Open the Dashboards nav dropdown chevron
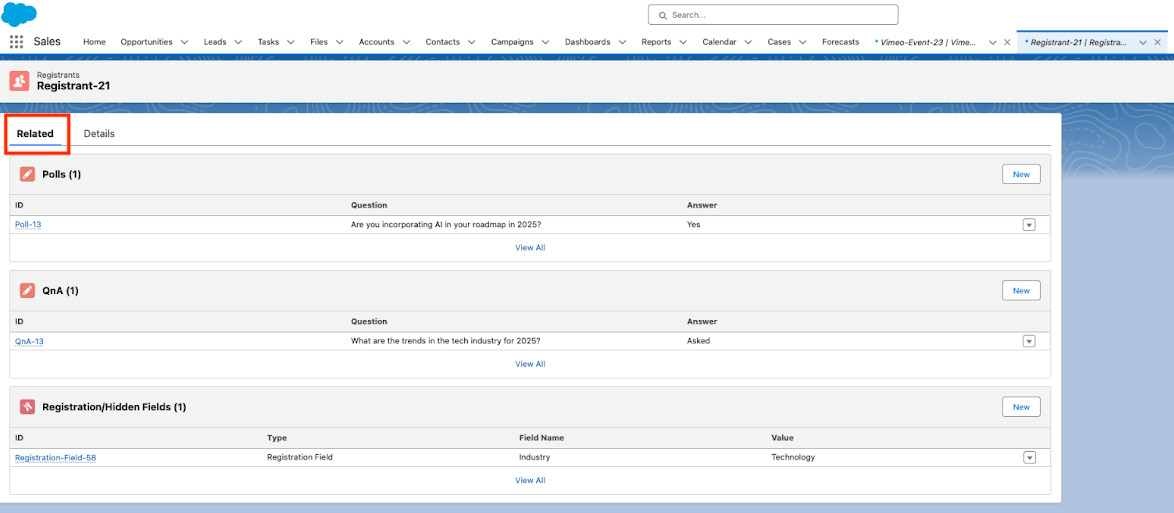Viewport: 1174px width, 513px height. (x=621, y=43)
